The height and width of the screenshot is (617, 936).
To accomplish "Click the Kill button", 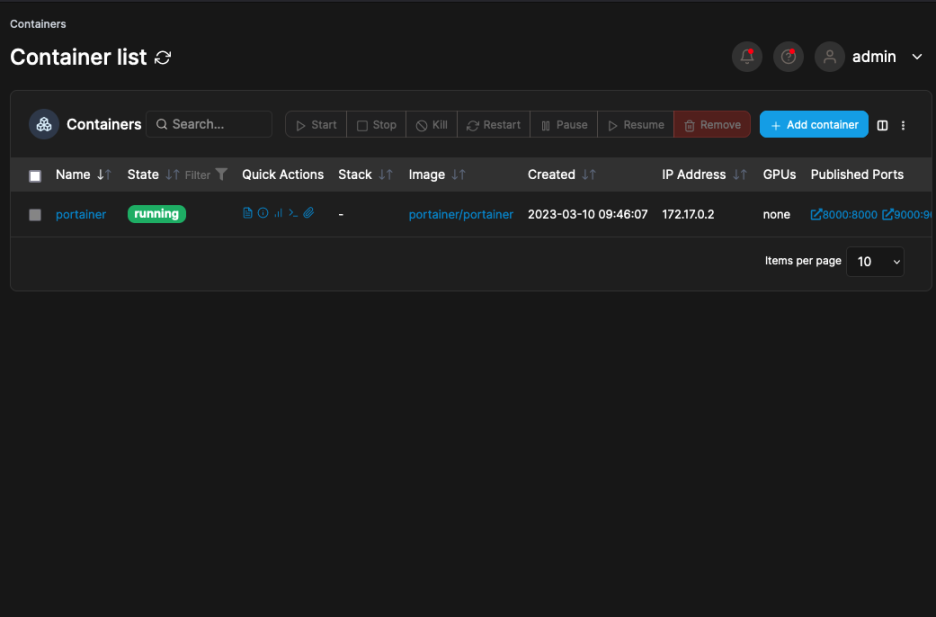I will tap(432, 125).
